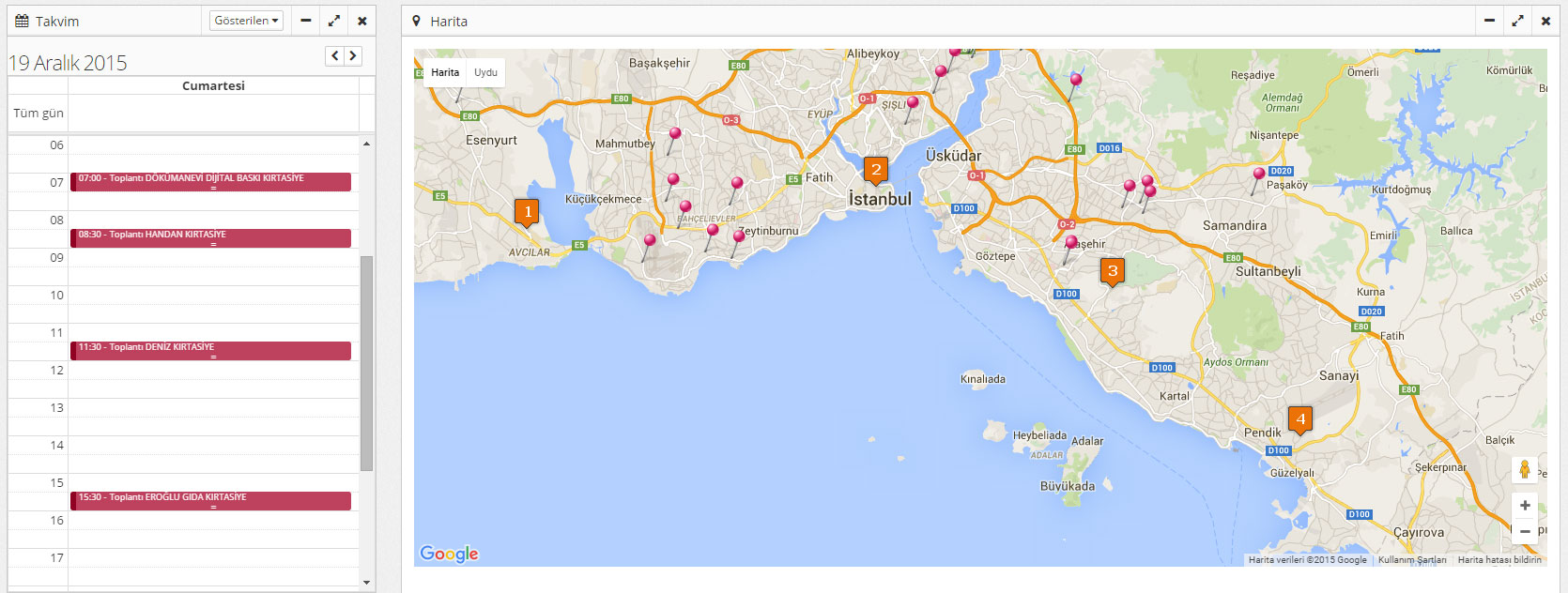Open the 15:30 EROĞLU GIDA KIRTASİYE meeting

[210, 501]
